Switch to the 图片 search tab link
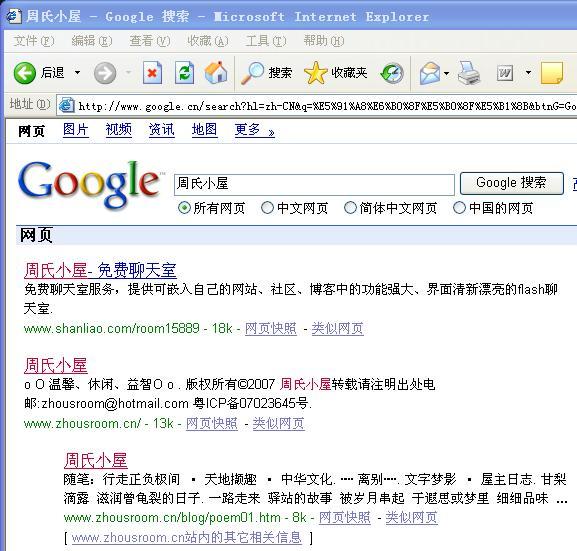The height and width of the screenshot is (551, 577). point(76,130)
